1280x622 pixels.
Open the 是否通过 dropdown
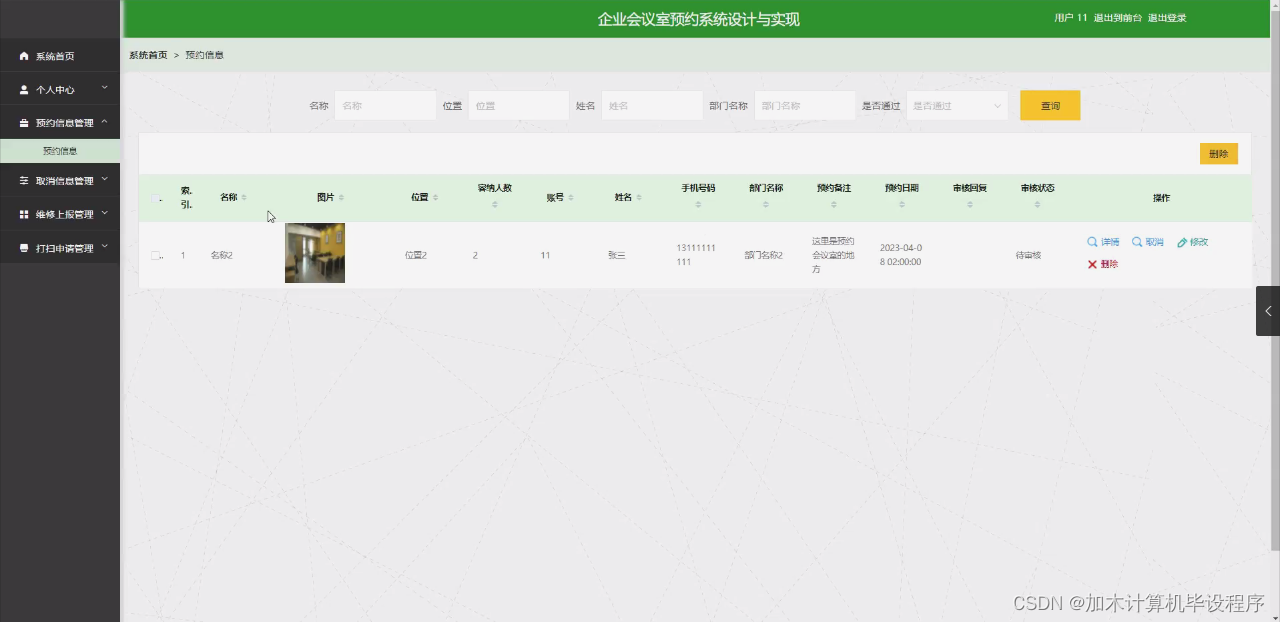[x=956, y=105]
